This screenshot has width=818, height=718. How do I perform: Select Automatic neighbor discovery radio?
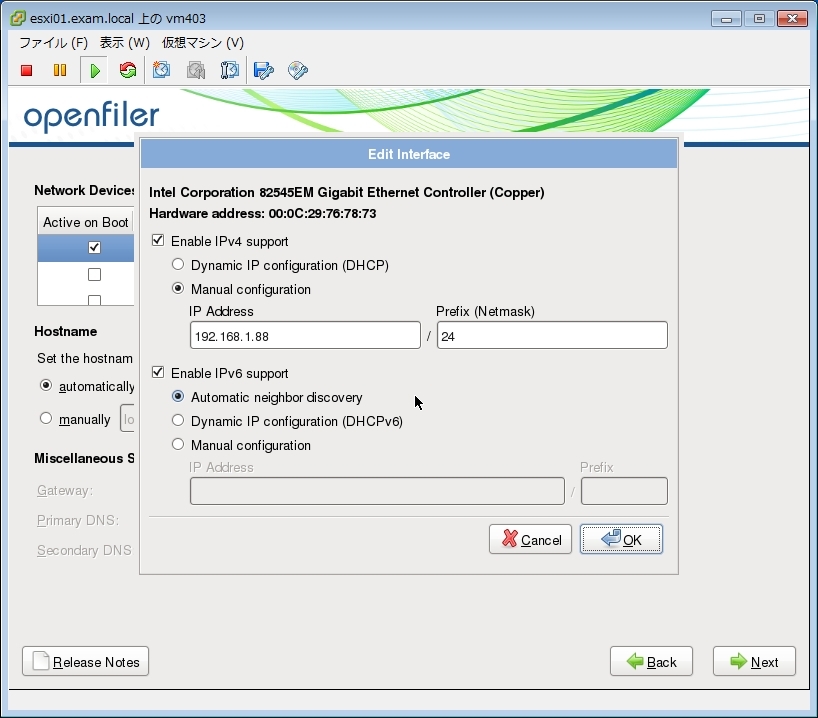(178, 397)
